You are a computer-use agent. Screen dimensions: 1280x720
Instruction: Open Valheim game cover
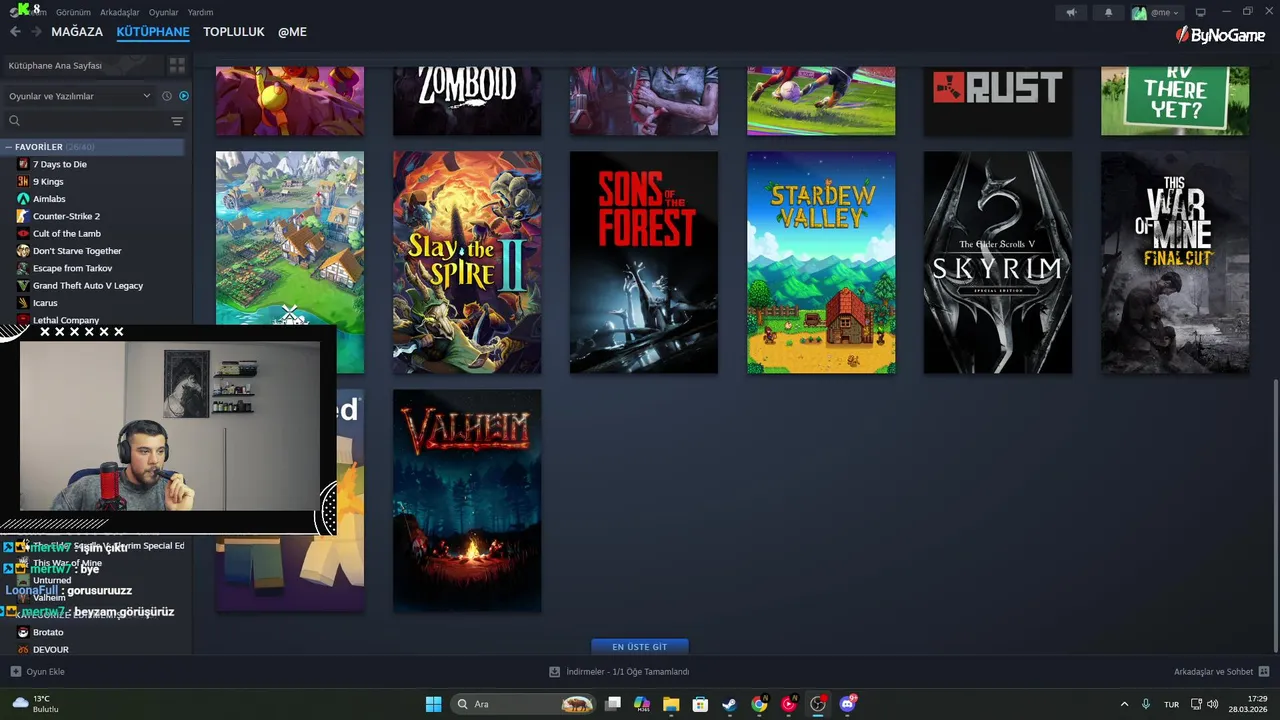(467, 501)
